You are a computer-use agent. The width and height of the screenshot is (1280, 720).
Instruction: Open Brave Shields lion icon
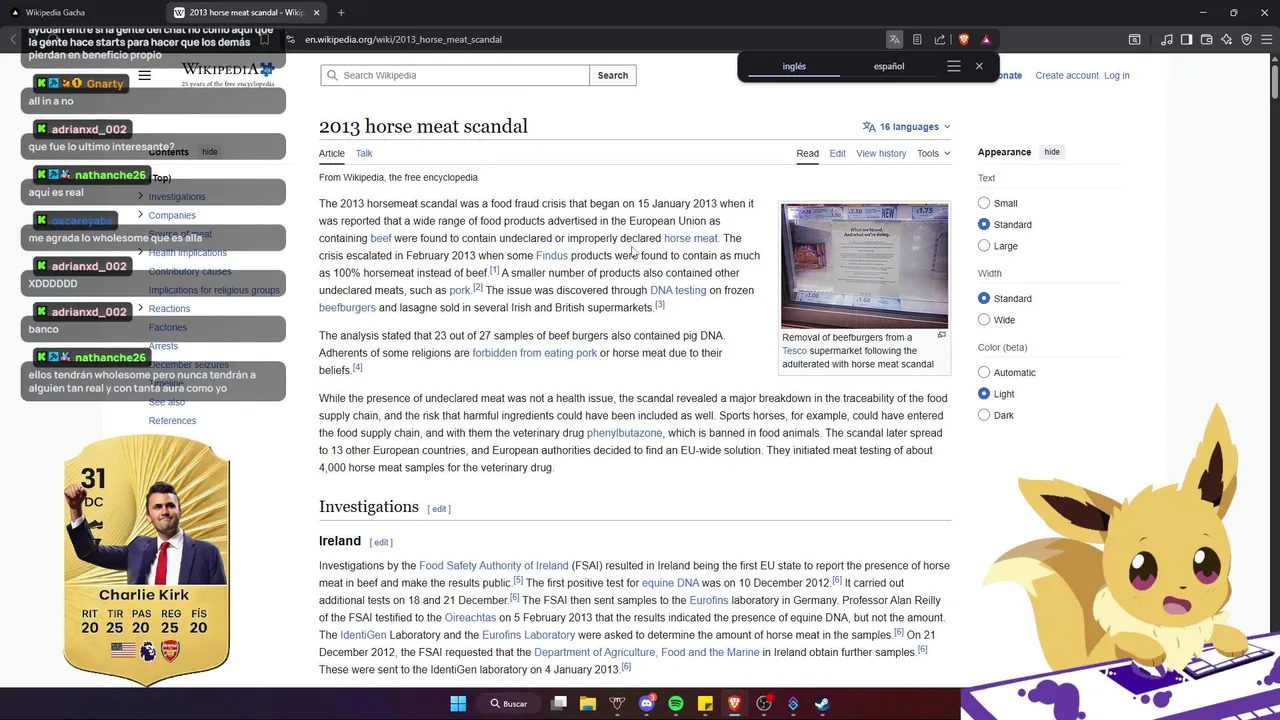pos(964,39)
